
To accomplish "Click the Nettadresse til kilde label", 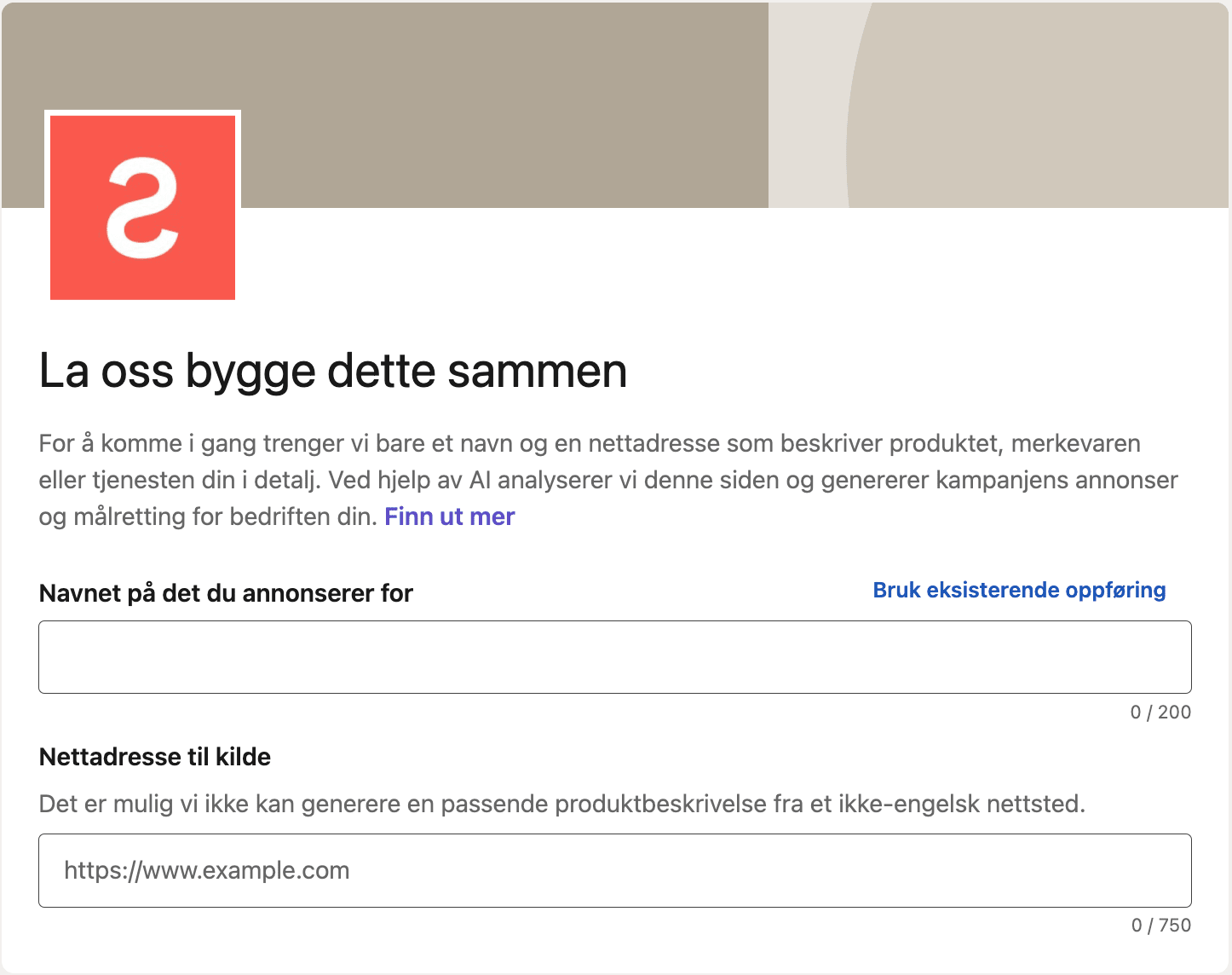I will point(155,757).
